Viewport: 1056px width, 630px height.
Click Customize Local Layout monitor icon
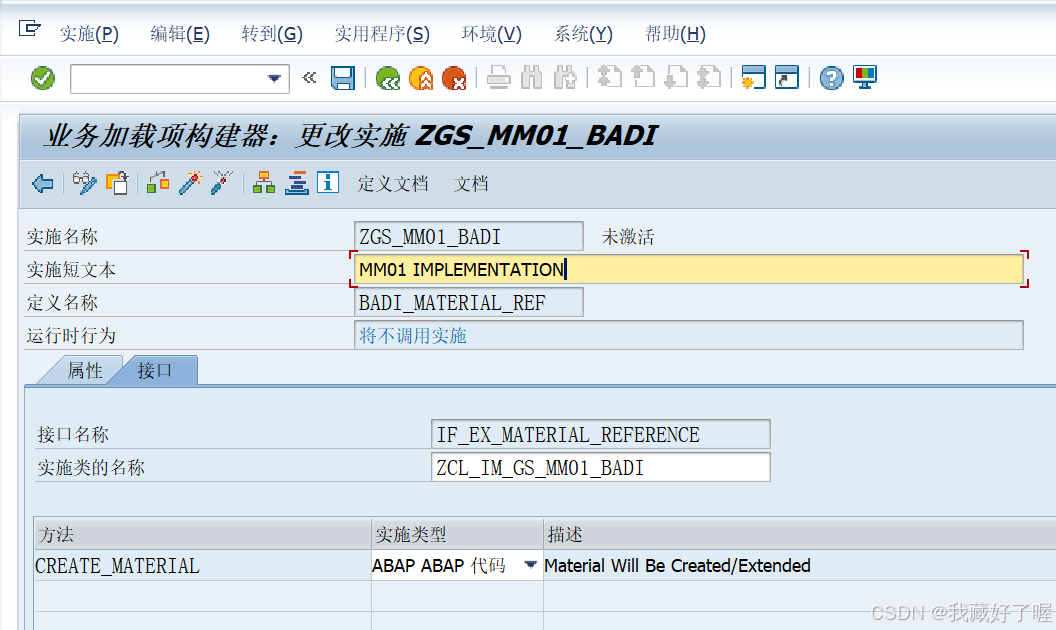tap(865, 77)
